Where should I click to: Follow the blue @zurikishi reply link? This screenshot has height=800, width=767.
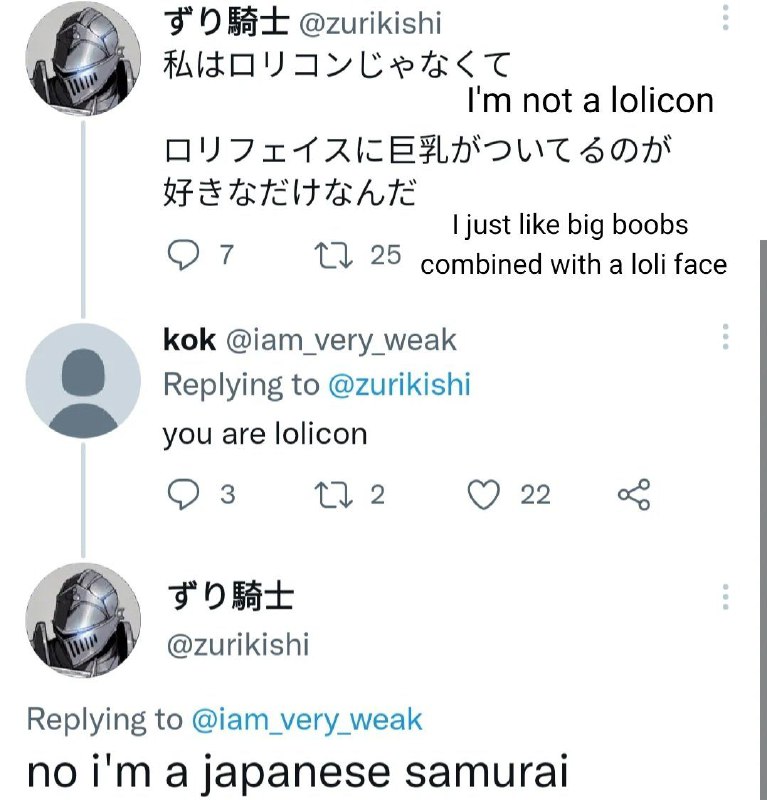(399, 384)
